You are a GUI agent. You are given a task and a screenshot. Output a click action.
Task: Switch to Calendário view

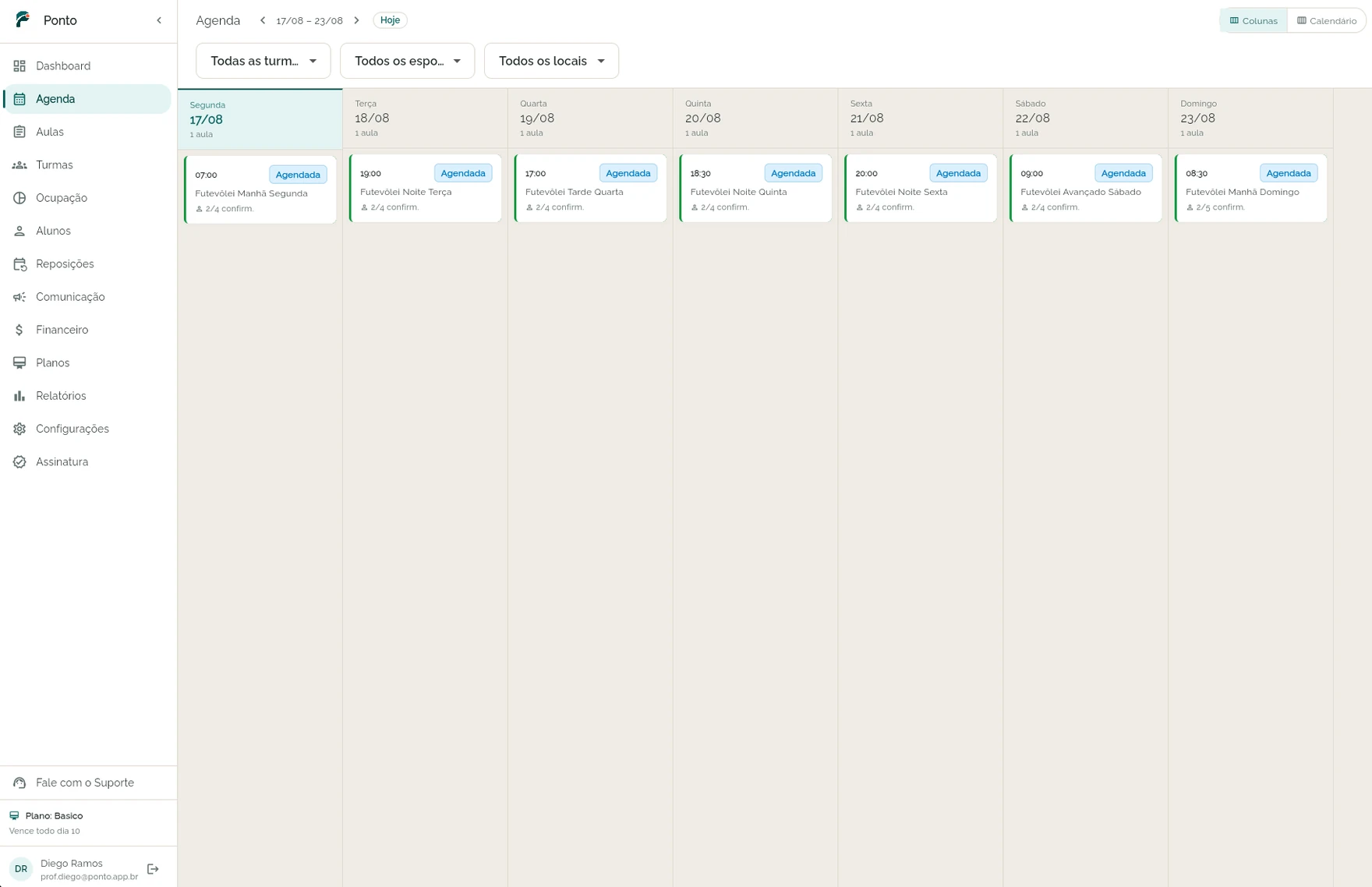coord(1326,21)
